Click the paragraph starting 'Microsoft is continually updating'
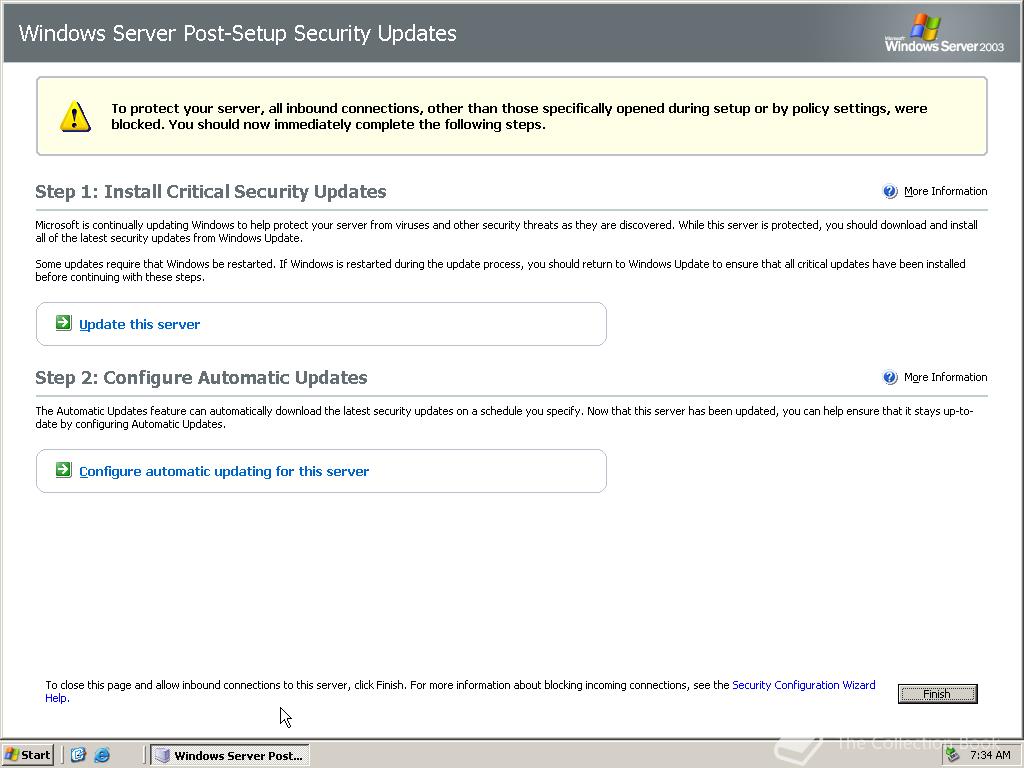Image resolution: width=1024 pixels, height=768 pixels. pyautogui.click(x=506, y=231)
